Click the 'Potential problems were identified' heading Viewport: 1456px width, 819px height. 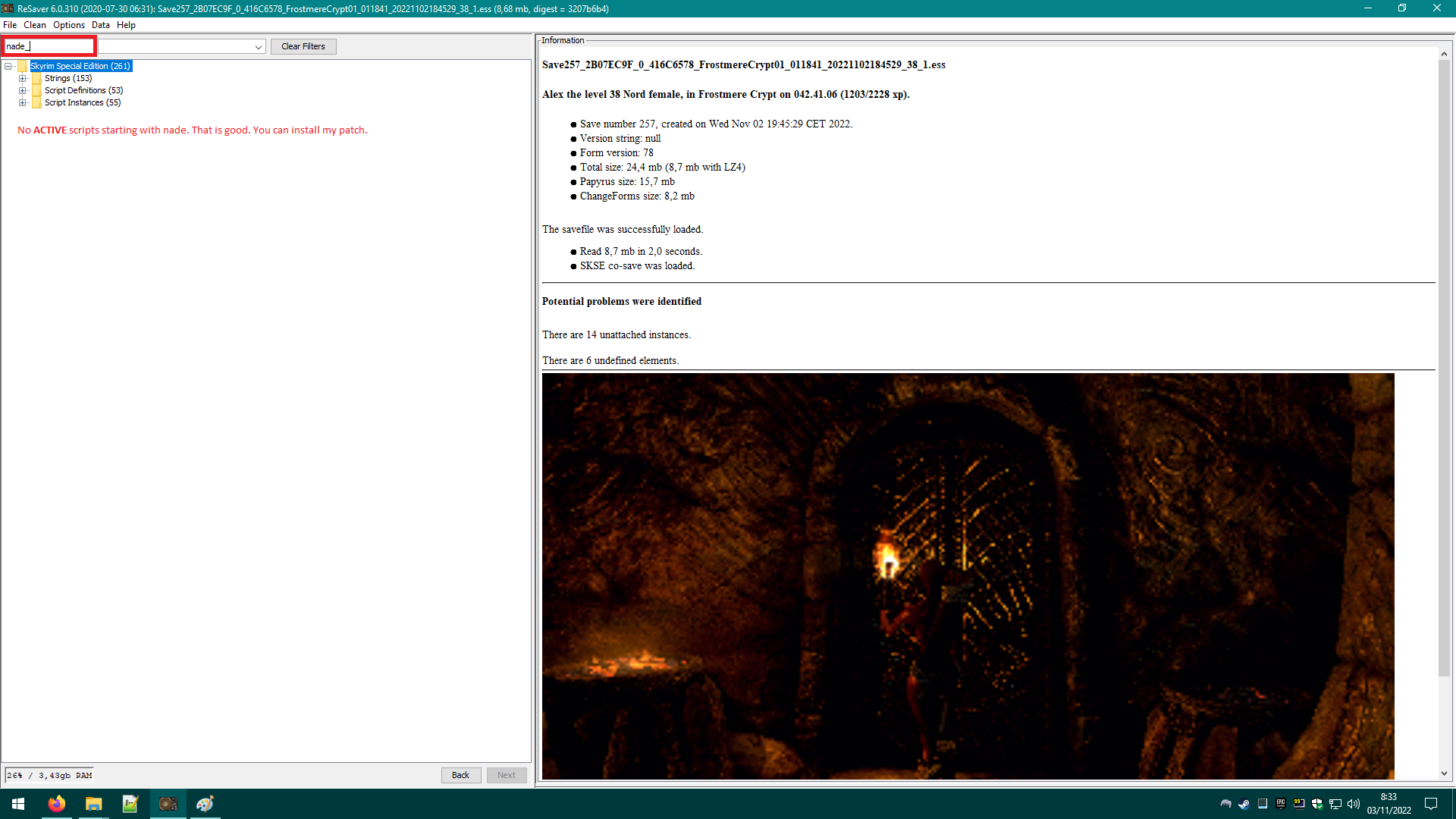[622, 302]
